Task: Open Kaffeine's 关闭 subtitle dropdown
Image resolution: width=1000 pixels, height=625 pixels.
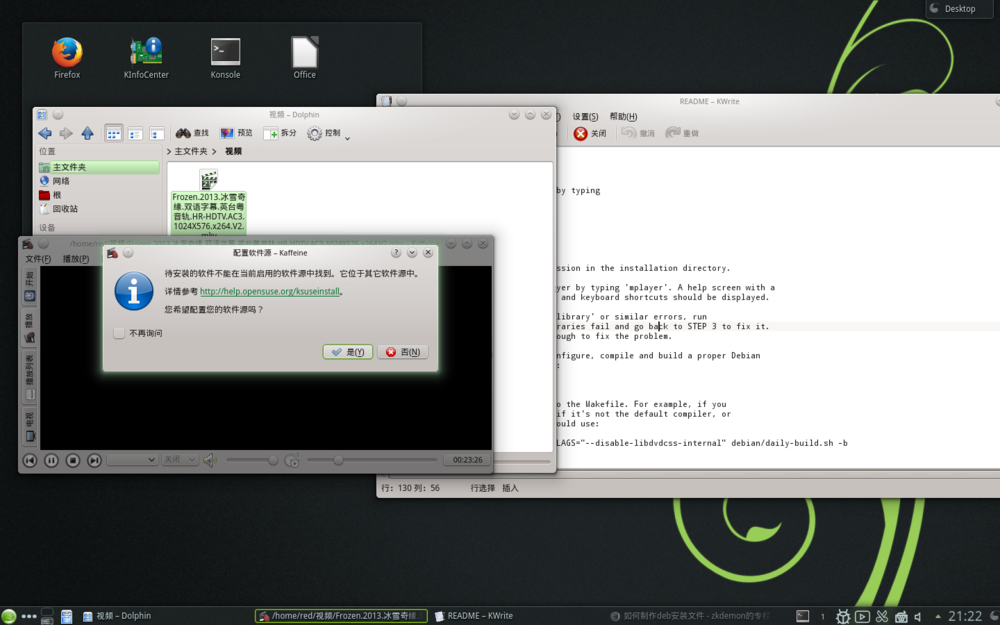Action: pos(179,460)
